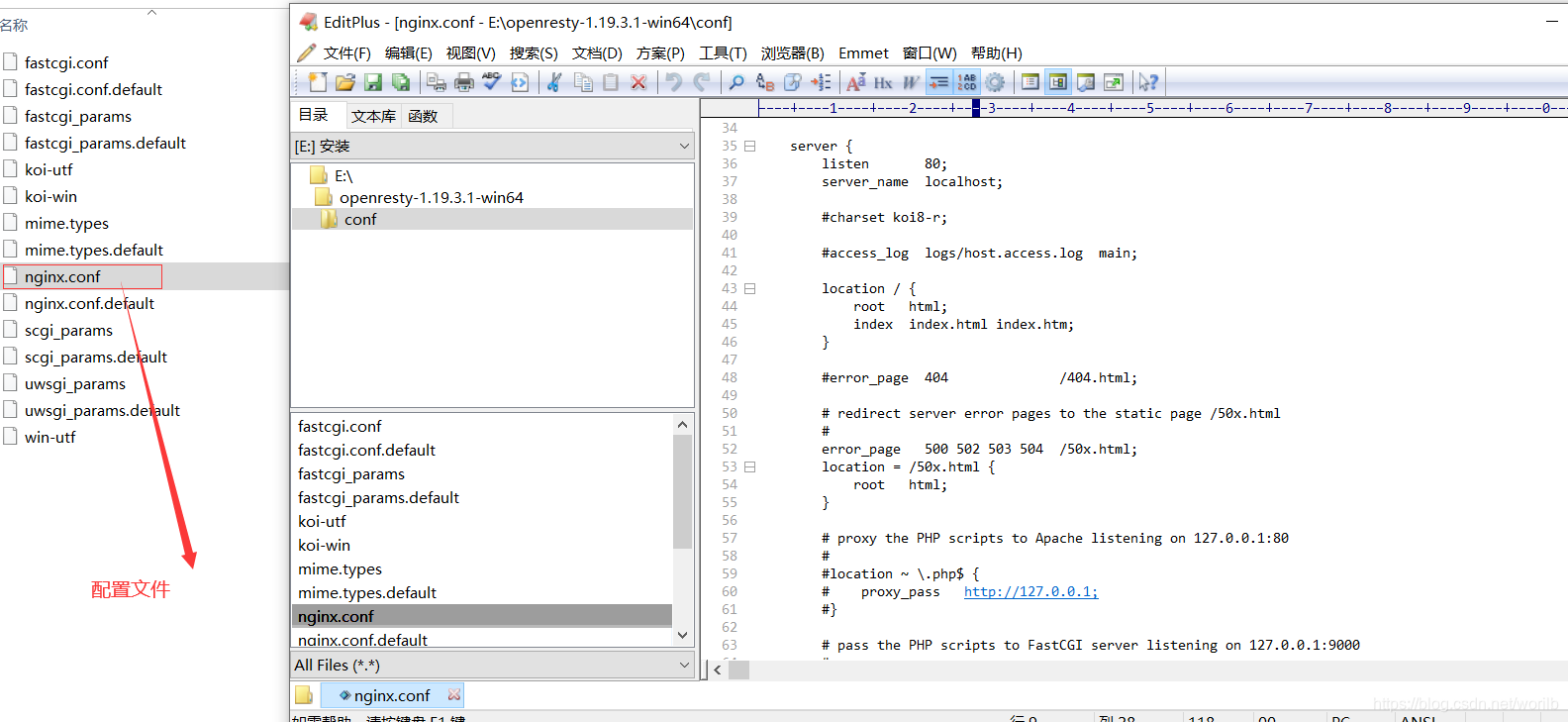Image resolution: width=1568 pixels, height=722 pixels.
Task: Collapse the location = /50x.html fold marker
Action: 749,467
